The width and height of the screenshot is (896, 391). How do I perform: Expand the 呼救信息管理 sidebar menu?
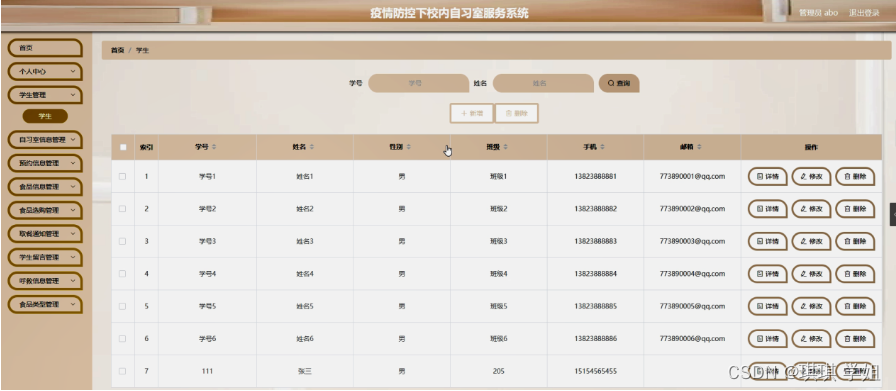pyautogui.click(x=45, y=281)
